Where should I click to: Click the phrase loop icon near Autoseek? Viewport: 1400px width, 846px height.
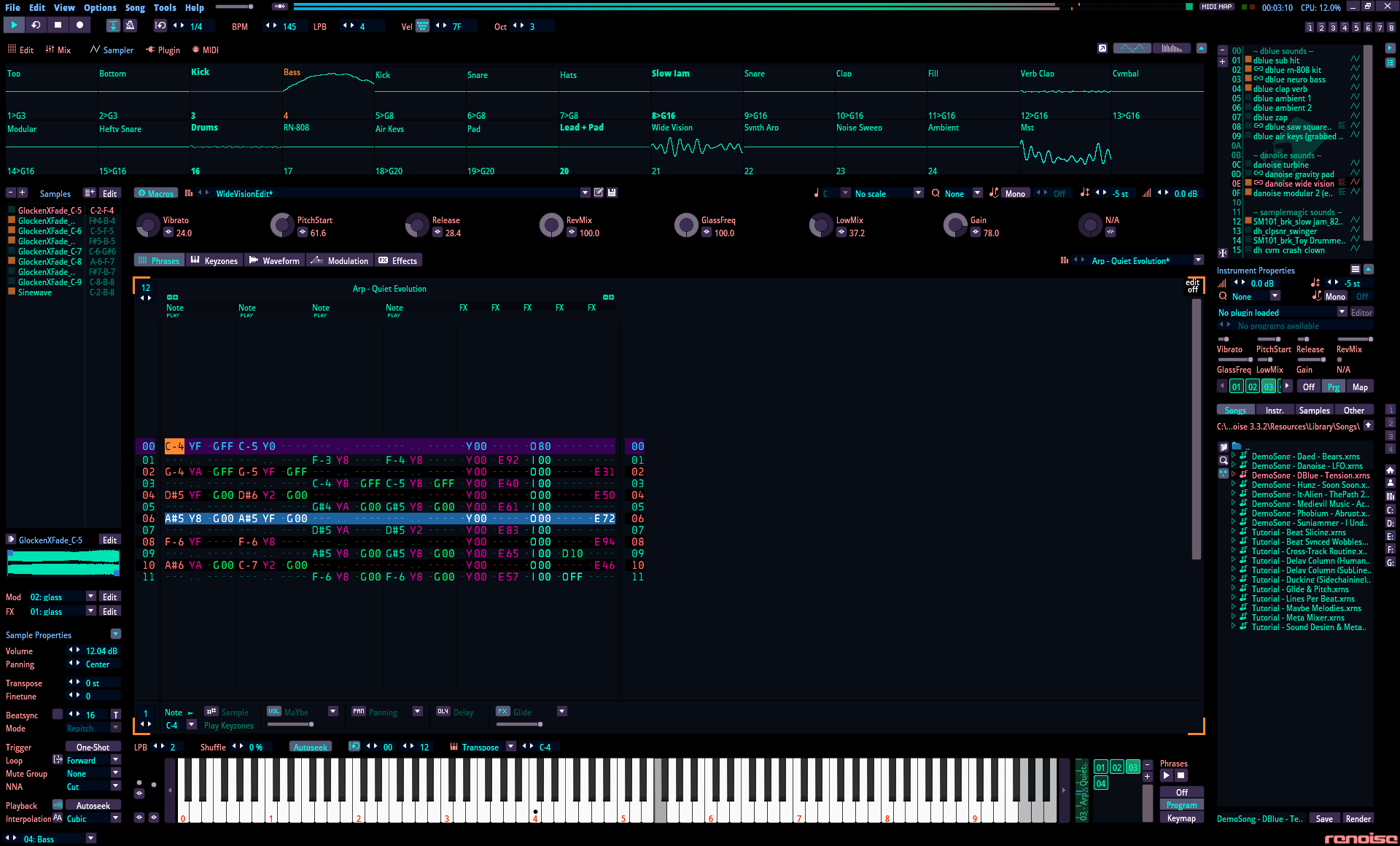[x=354, y=746]
